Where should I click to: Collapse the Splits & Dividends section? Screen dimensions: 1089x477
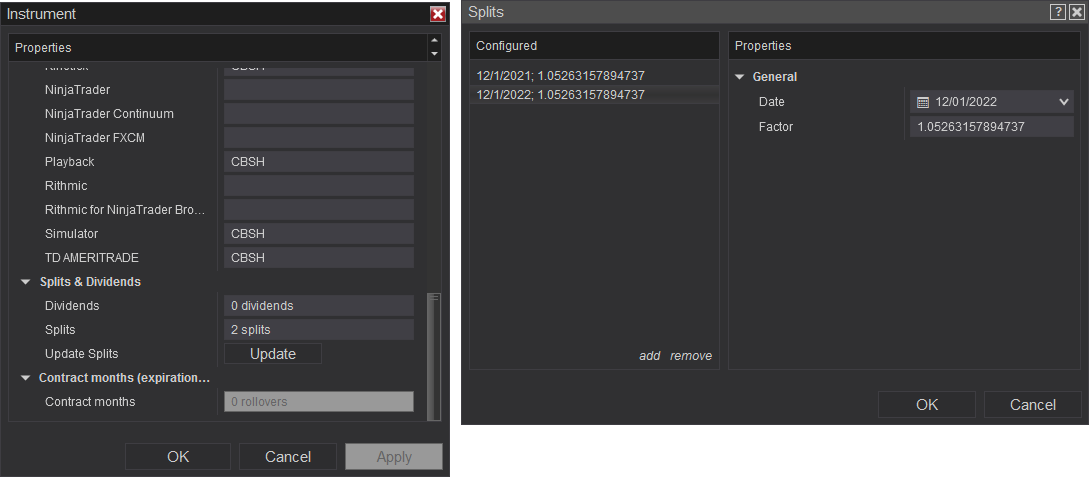pos(26,282)
